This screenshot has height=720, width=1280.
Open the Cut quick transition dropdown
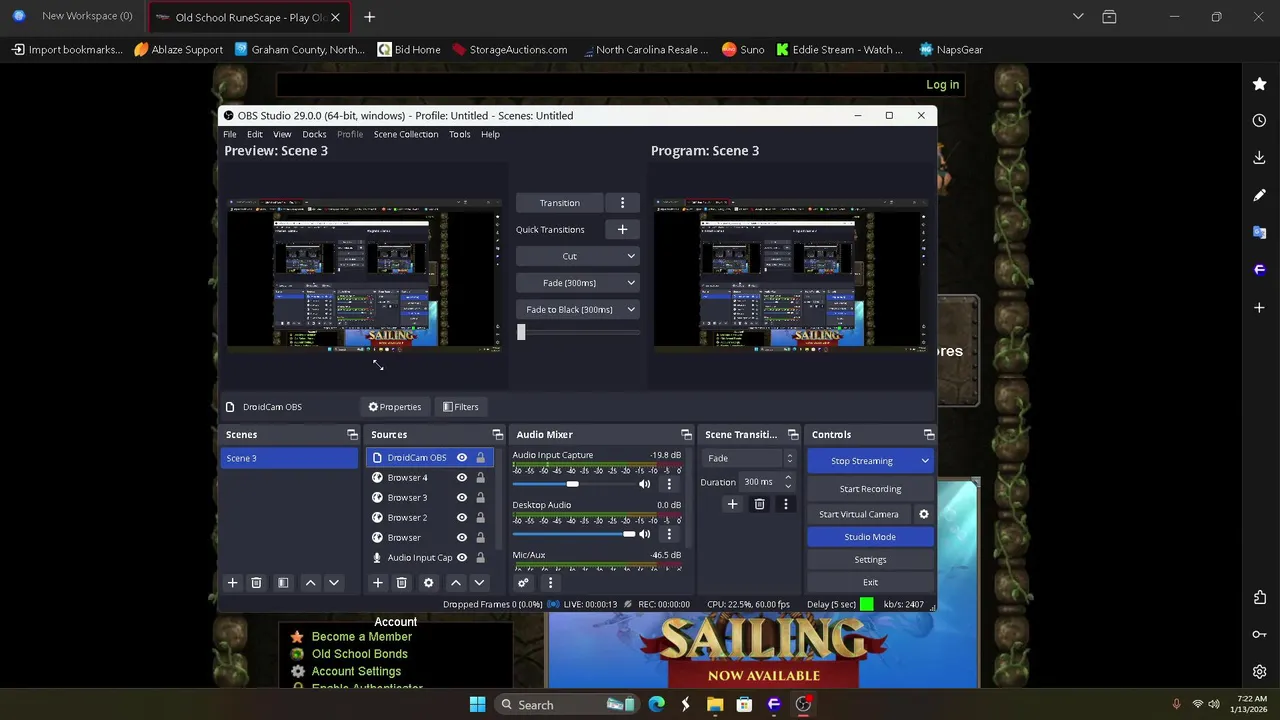pos(577,256)
